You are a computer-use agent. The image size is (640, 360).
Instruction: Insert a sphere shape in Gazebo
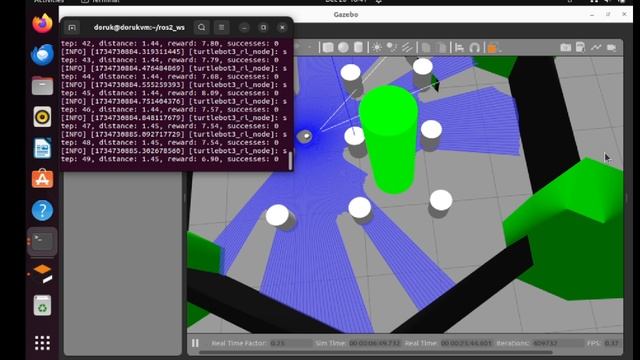pos(343,48)
